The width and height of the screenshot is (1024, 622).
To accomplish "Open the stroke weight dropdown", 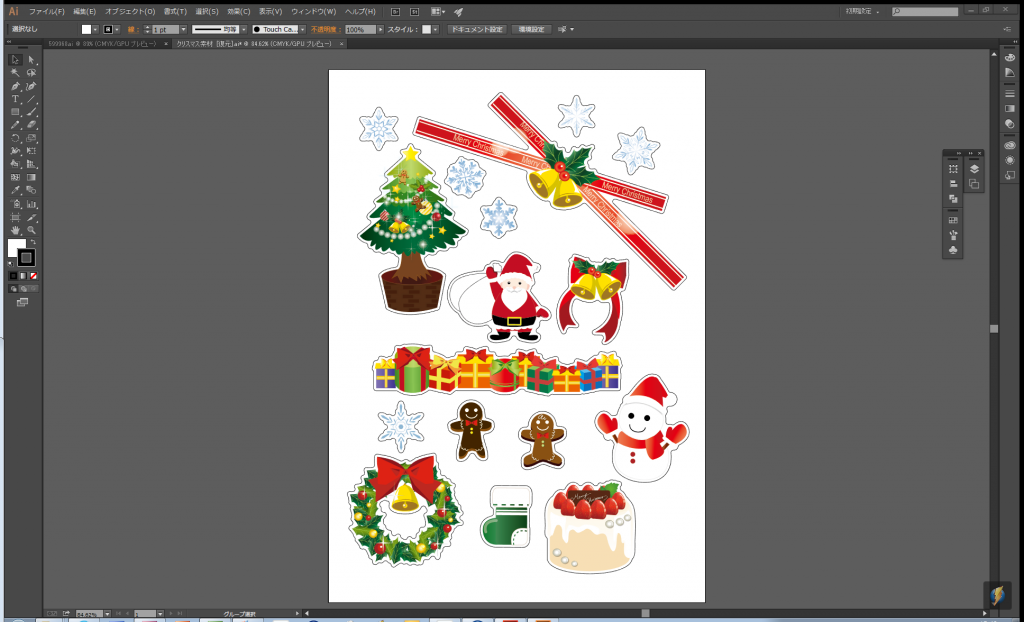I will coord(182,30).
